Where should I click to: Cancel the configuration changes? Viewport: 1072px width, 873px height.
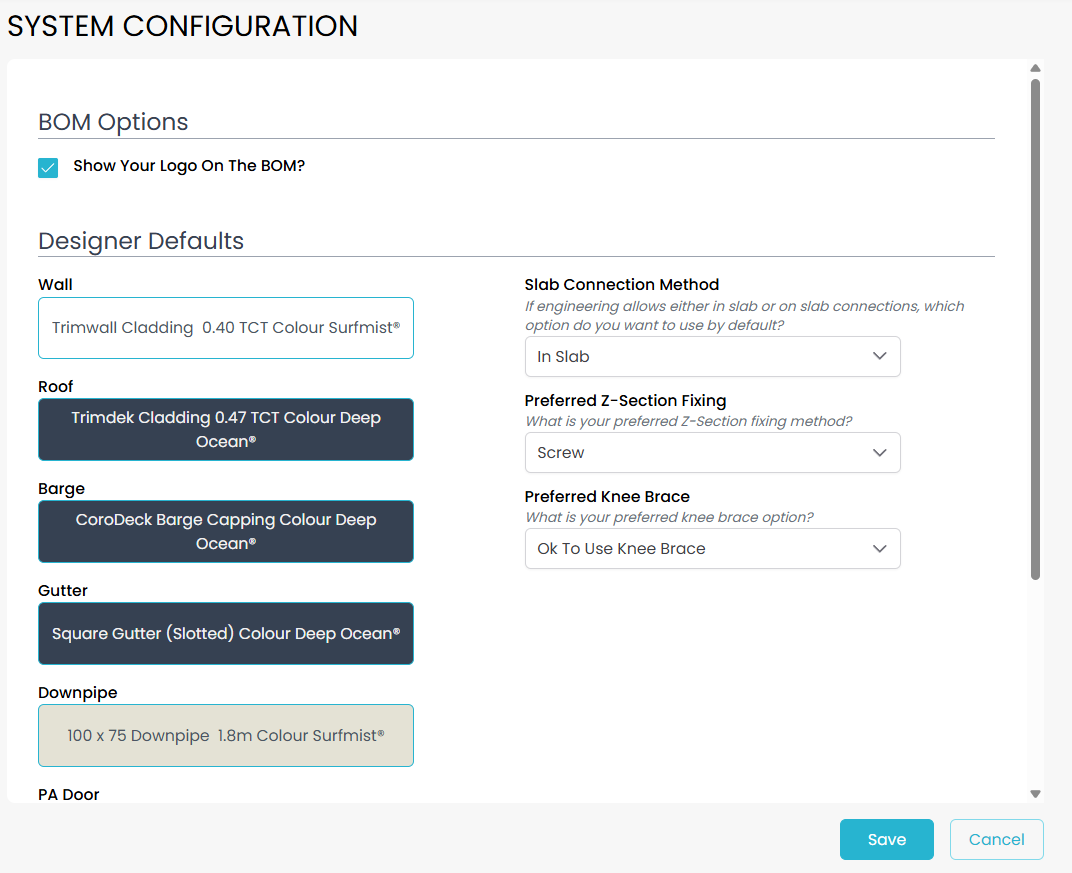tap(996, 840)
